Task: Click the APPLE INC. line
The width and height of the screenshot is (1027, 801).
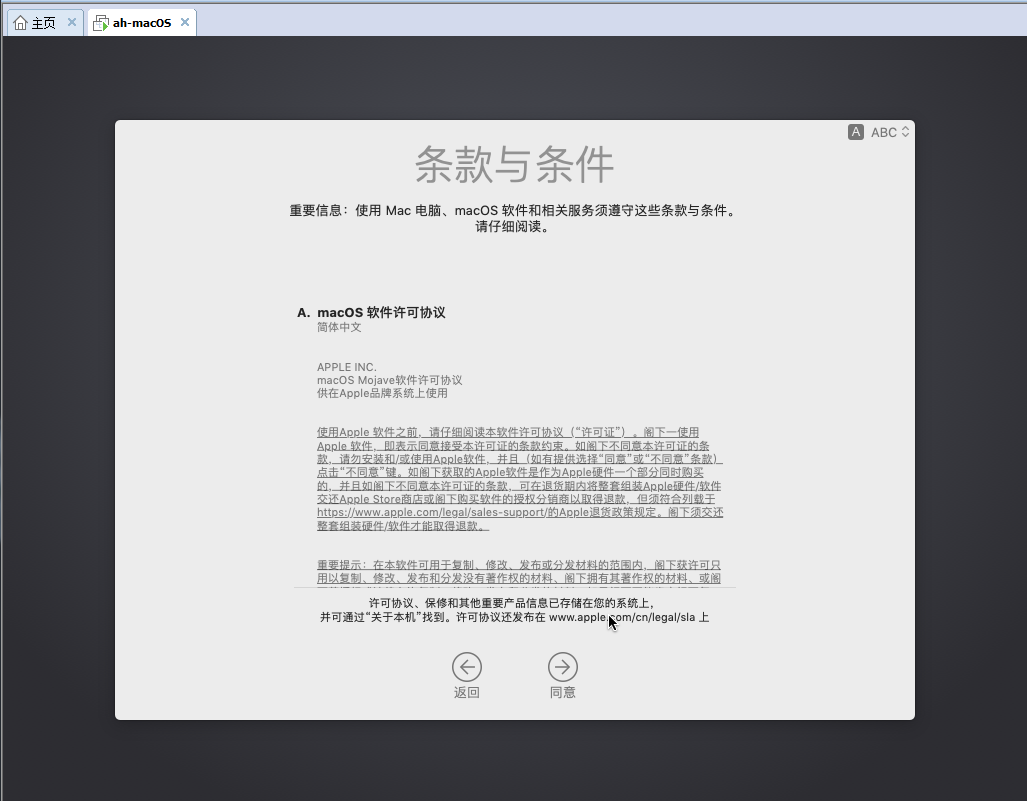Action: coord(347,367)
